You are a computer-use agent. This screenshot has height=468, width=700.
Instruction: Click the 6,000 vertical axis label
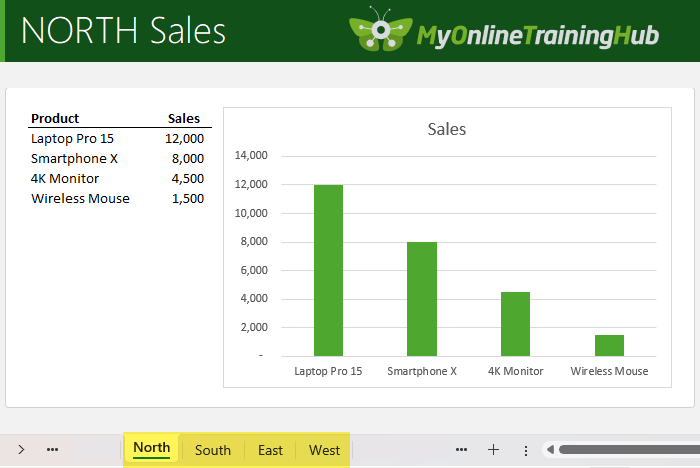coord(254,270)
